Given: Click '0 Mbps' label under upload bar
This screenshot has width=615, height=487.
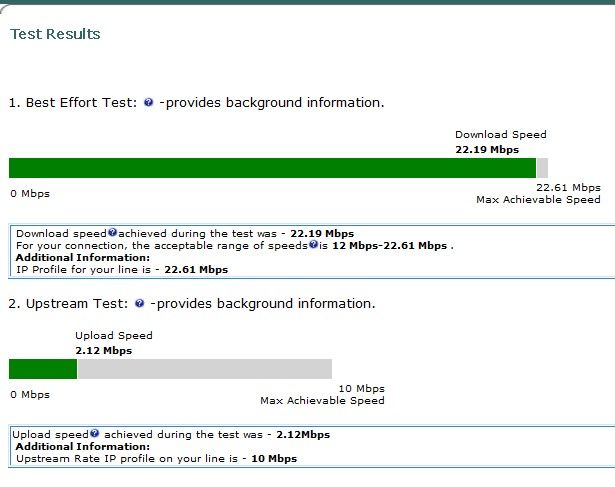Looking at the screenshot, I should pos(30,395).
